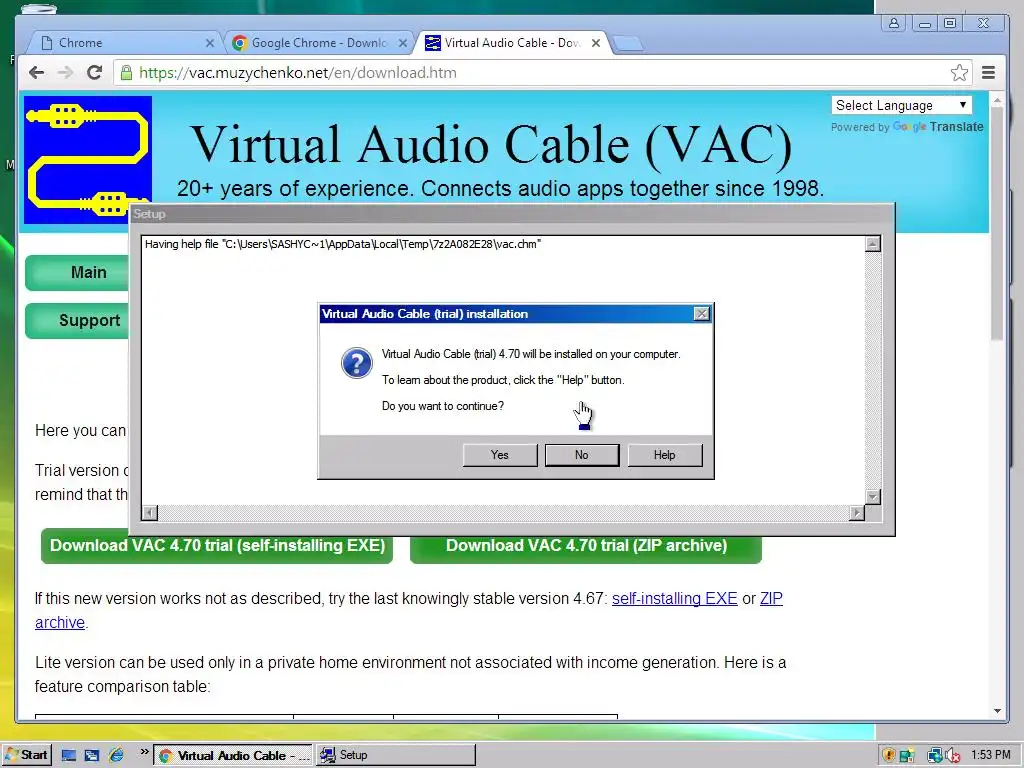Open the Windows Start menu
1024x768 pixels.
(x=26, y=755)
